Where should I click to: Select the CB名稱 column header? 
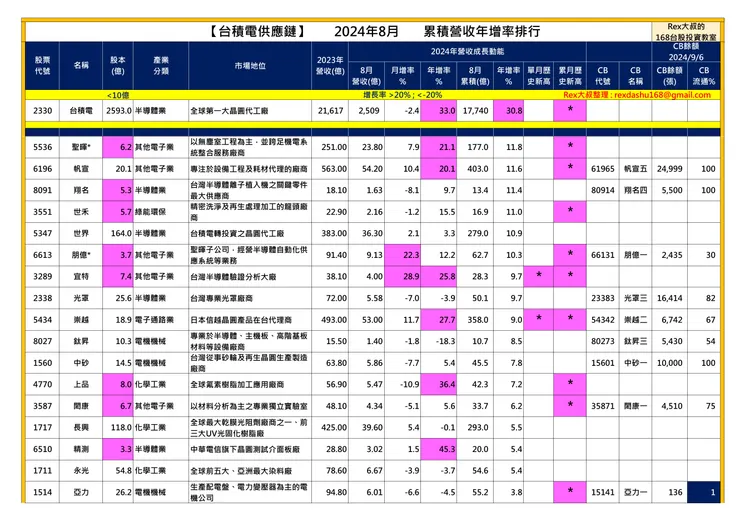[635, 76]
